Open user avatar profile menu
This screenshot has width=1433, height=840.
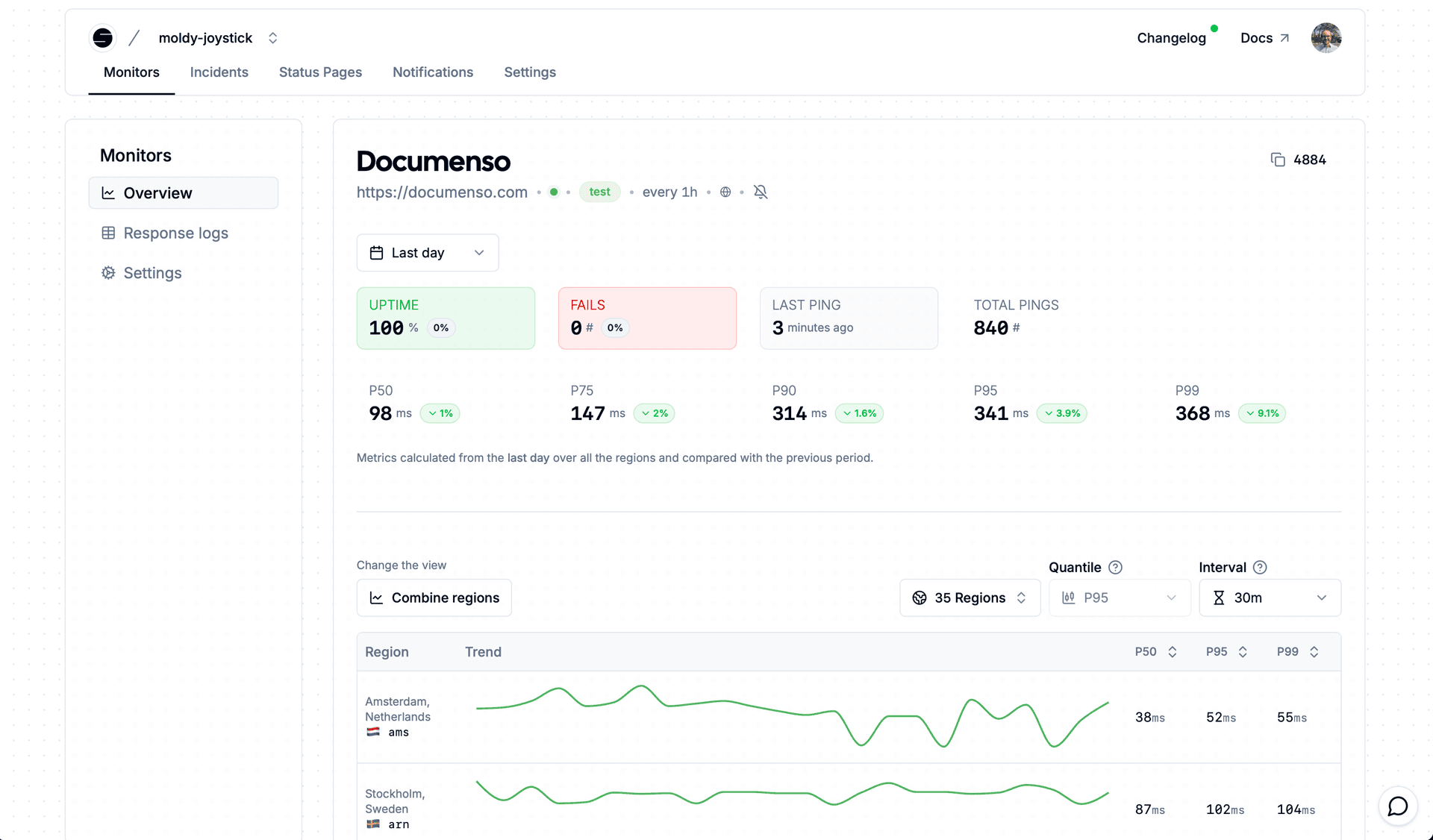tap(1326, 38)
